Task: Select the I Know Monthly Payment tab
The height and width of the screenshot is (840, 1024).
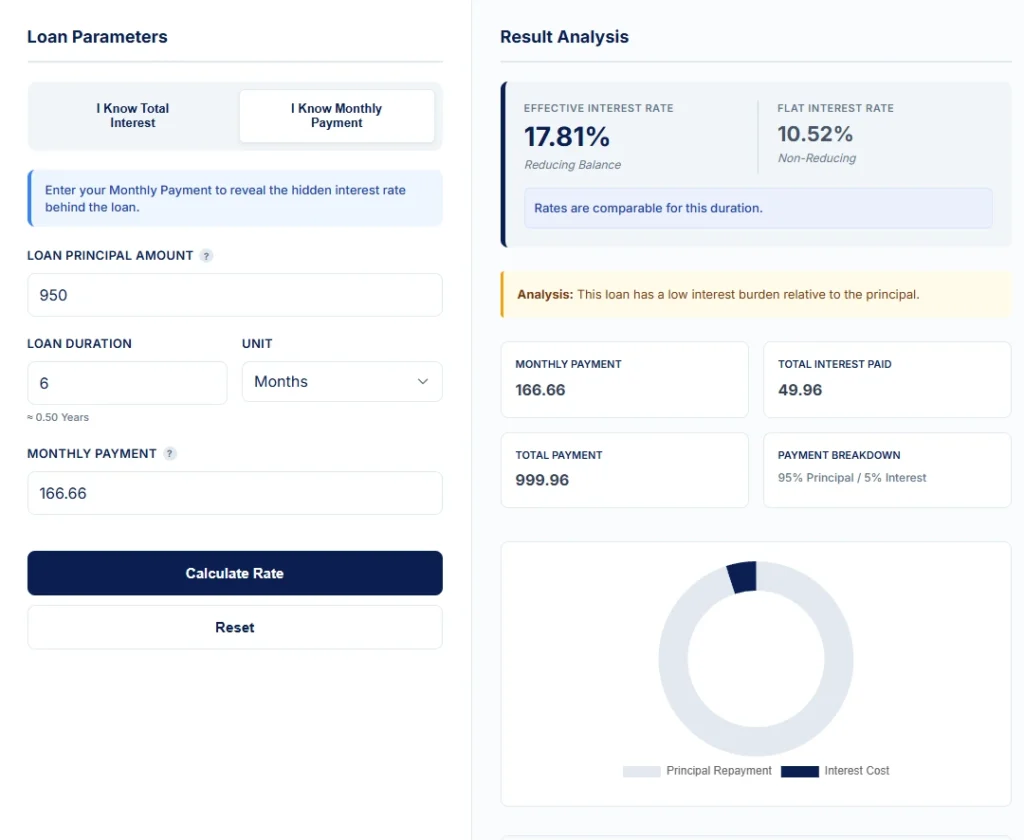Action: tap(336, 115)
